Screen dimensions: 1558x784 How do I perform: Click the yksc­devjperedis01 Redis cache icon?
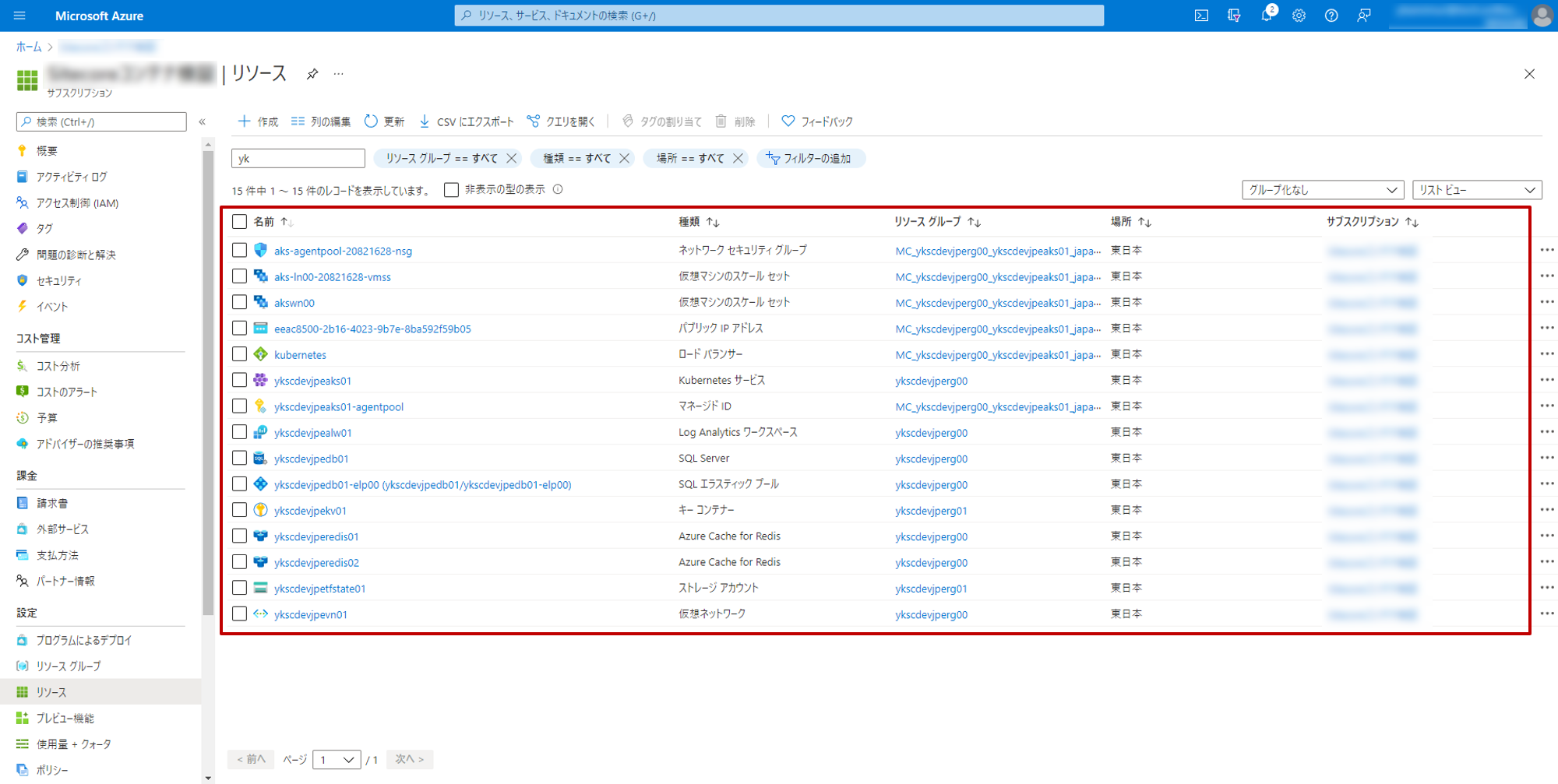point(261,536)
